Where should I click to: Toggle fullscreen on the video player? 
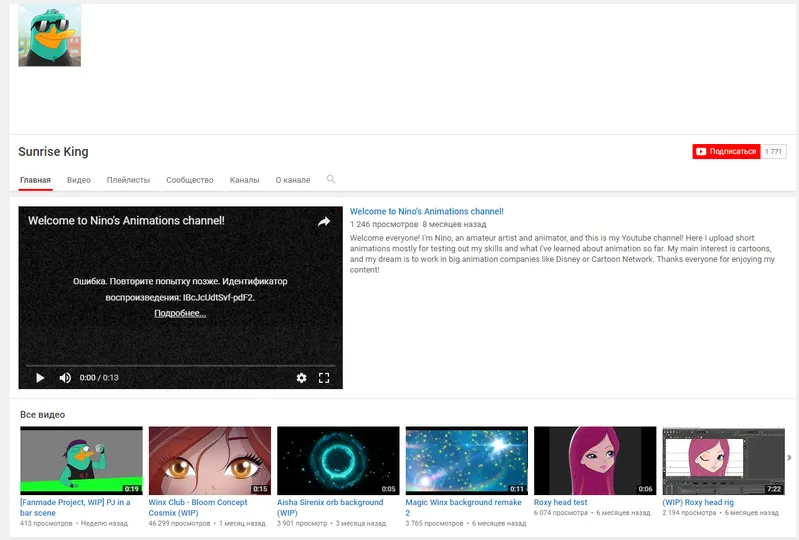click(324, 378)
